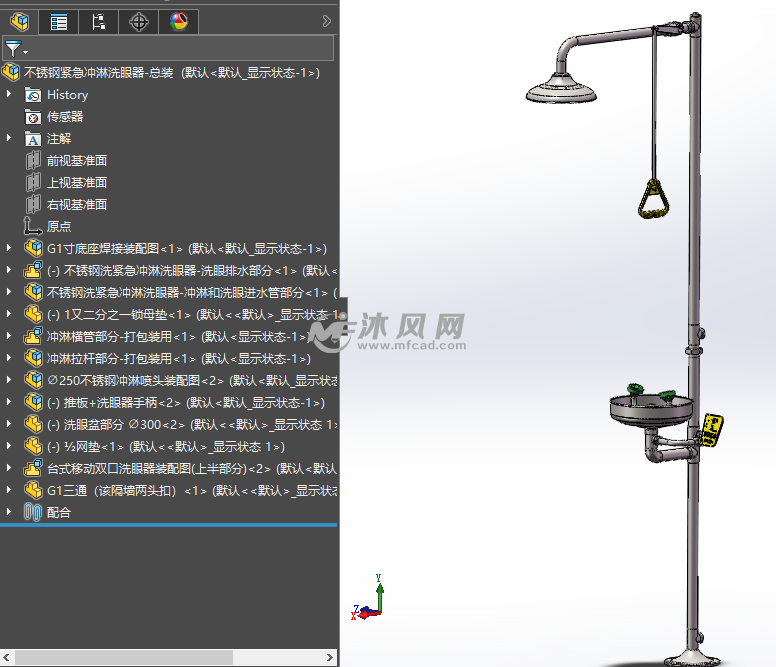Viewport: 776px width, 667px height.
Task: Select 台式移动双口洗眼器装配图 icon
Action: (x=33, y=468)
